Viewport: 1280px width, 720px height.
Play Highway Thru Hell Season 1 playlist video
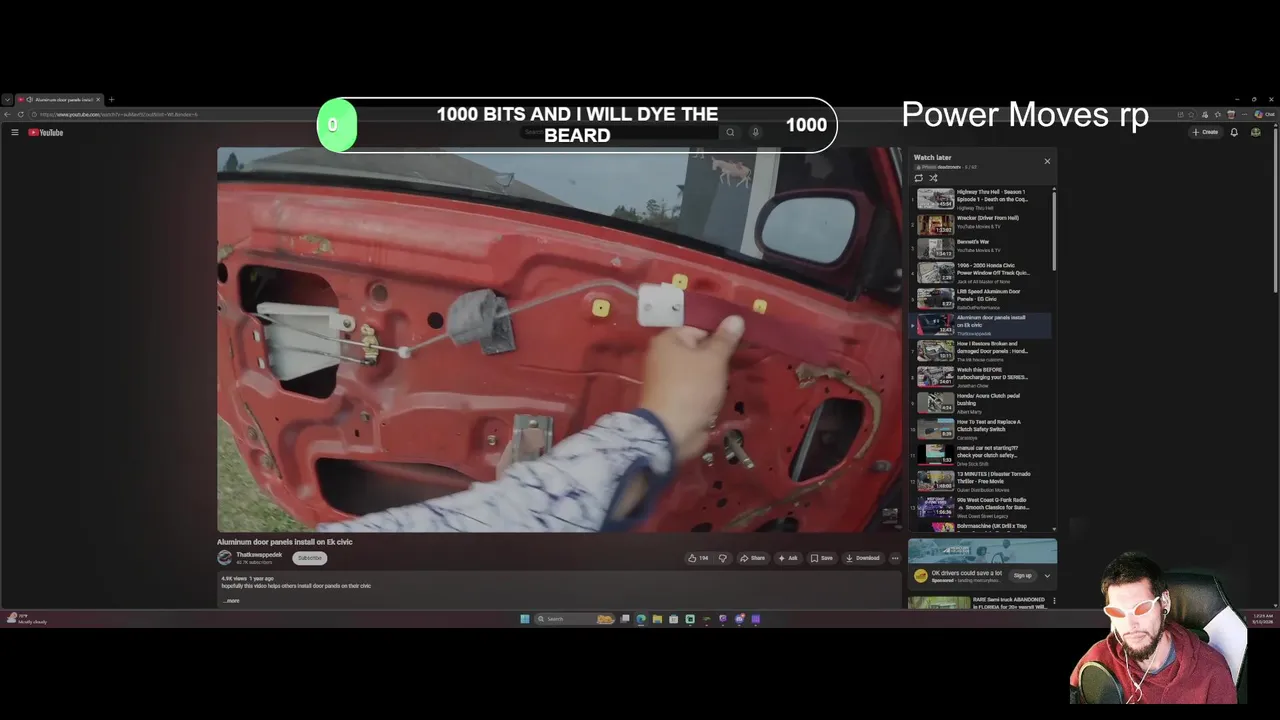click(982, 198)
